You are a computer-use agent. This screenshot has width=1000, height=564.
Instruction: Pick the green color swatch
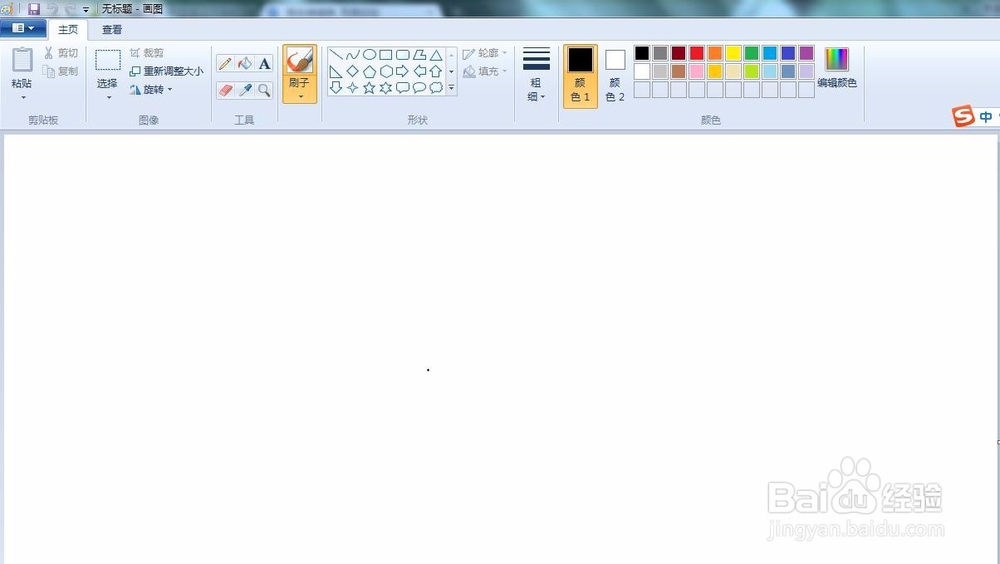coord(752,53)
